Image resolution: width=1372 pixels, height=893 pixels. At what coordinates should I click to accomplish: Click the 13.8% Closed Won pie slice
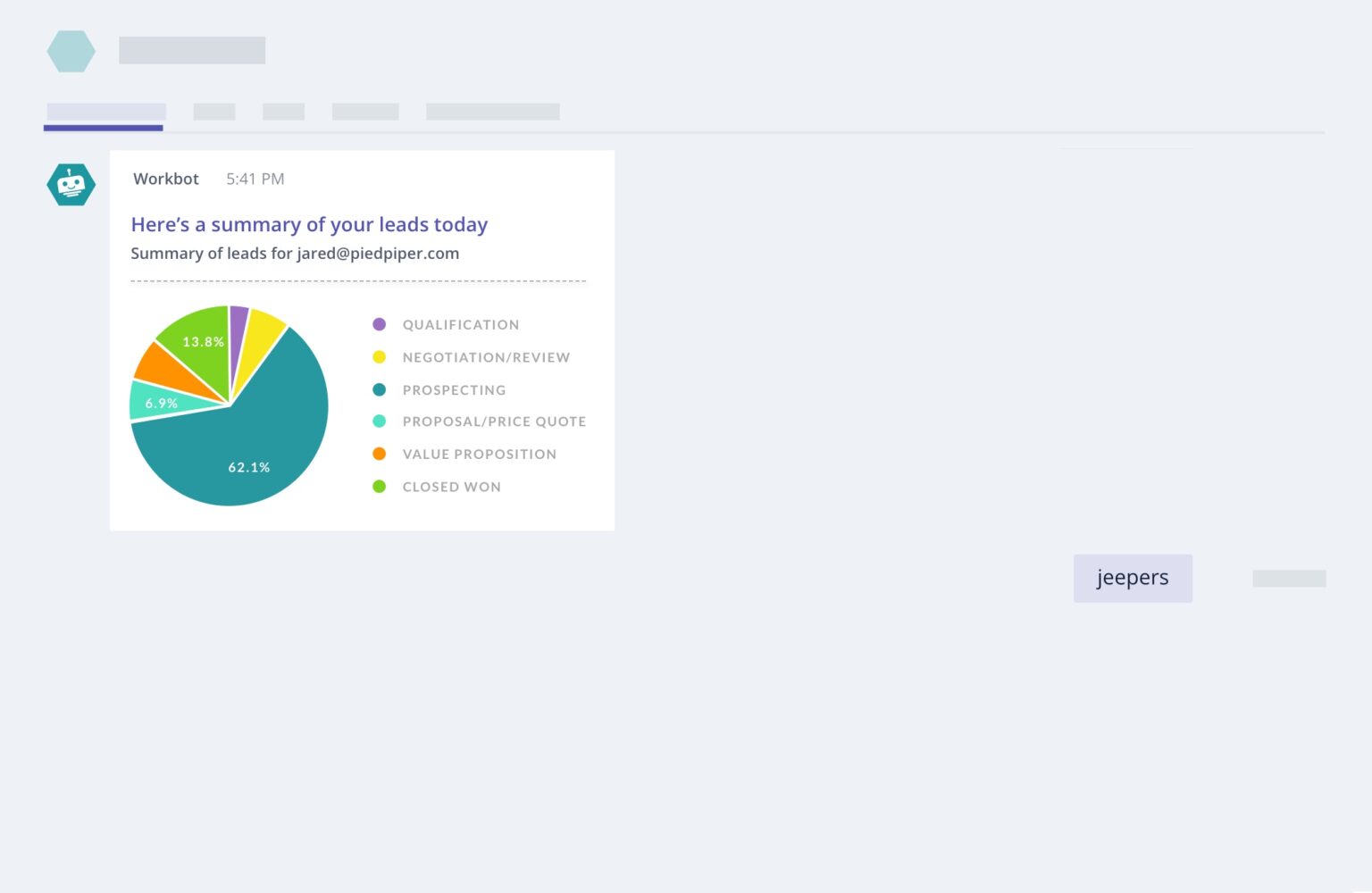click(x=203, y=341)
